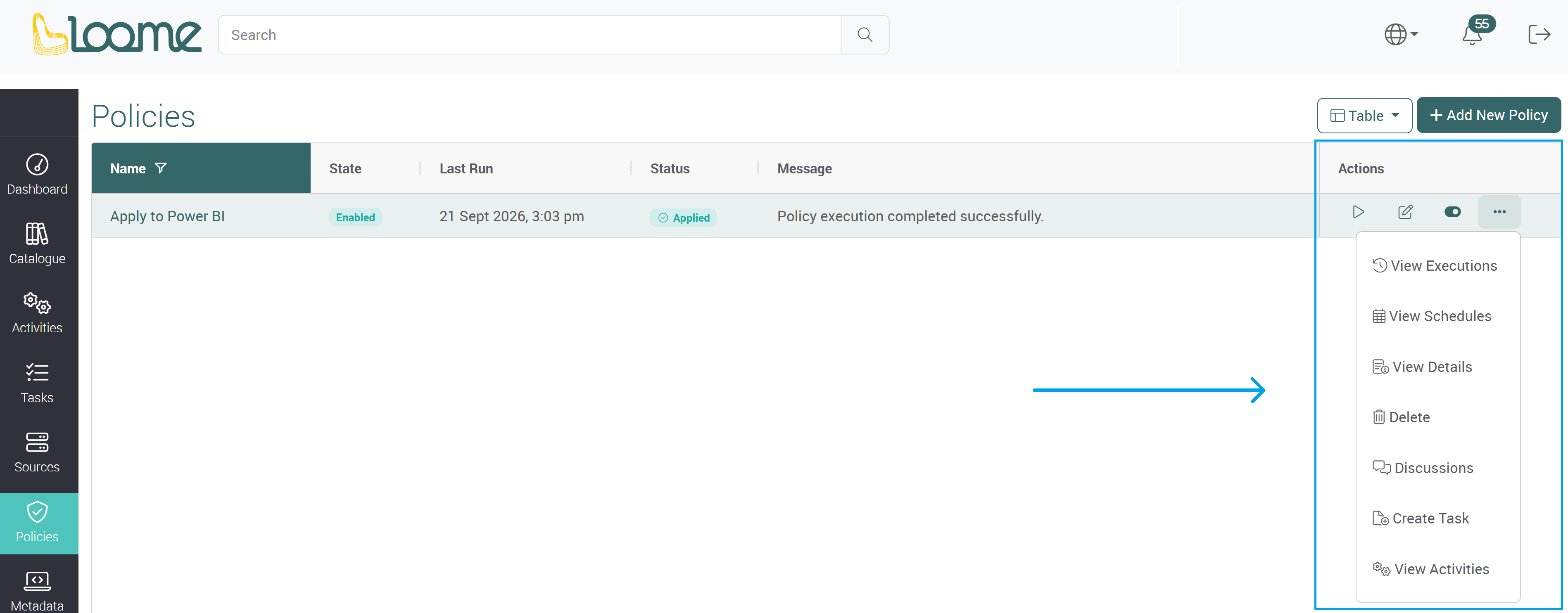Select Create Task from the menu
The height and width of the screenshot is (613, 1568).
(1438, 518)
